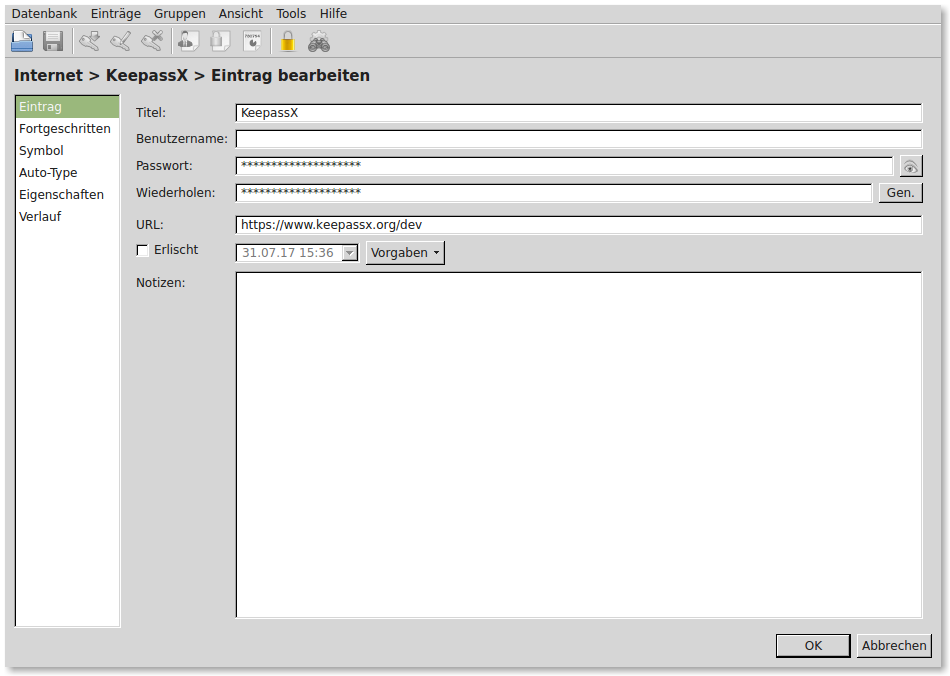950x676 pixels.
Task: Open the Datenbank menu
Action: pyautogui.click(x=44, y=13)
